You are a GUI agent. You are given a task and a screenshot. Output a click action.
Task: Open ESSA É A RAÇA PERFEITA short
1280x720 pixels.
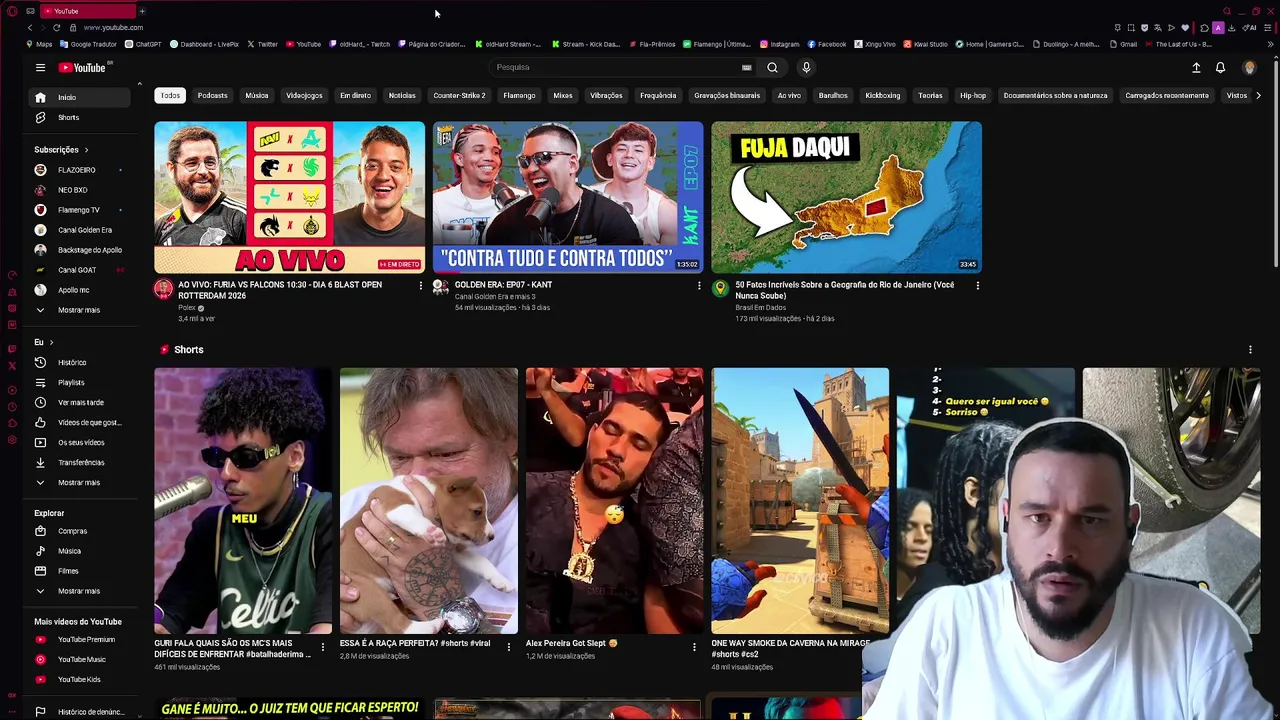428,501
